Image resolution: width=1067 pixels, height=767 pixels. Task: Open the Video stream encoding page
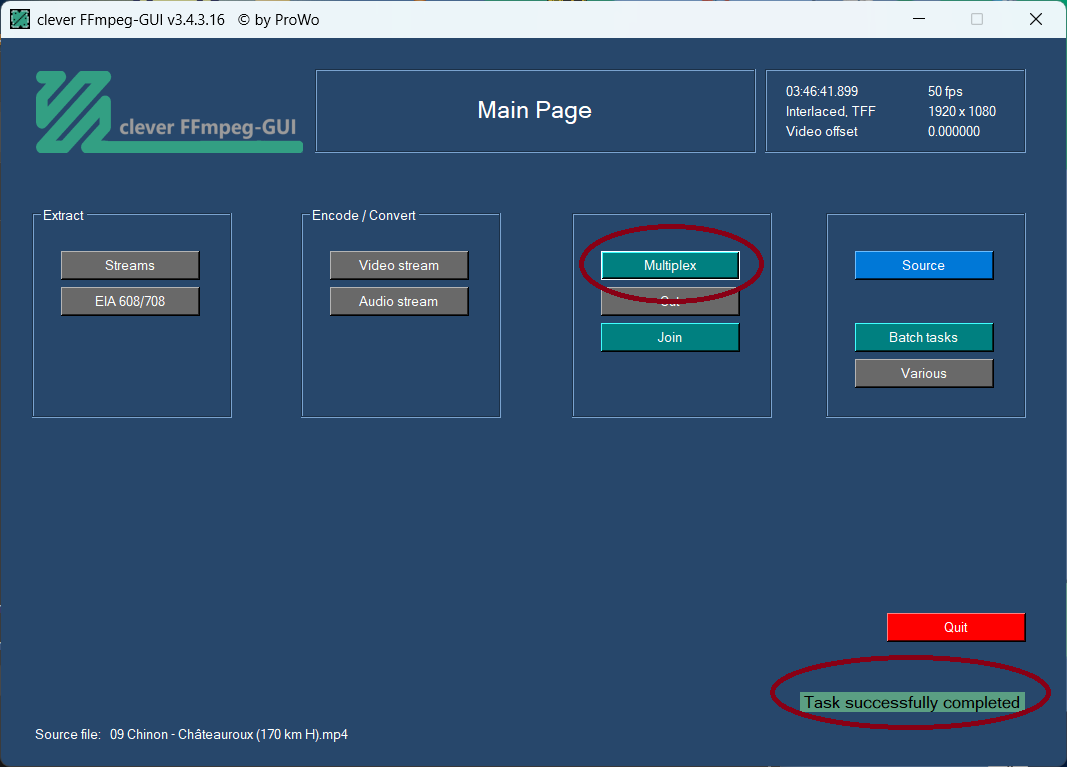coord(399,265)
